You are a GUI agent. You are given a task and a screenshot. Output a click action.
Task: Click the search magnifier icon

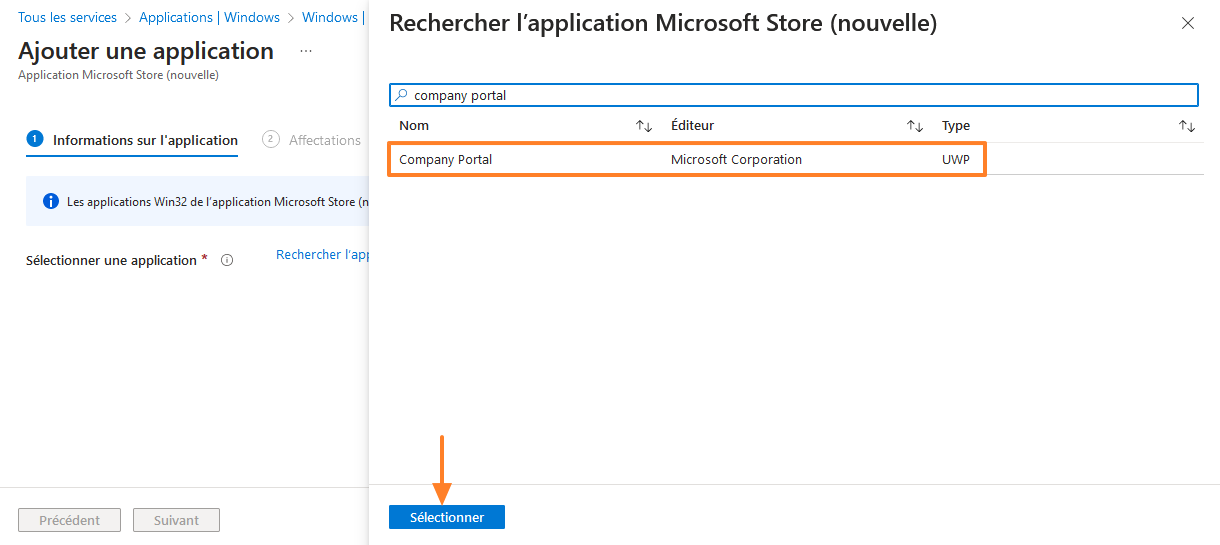(x=402, y=96)
